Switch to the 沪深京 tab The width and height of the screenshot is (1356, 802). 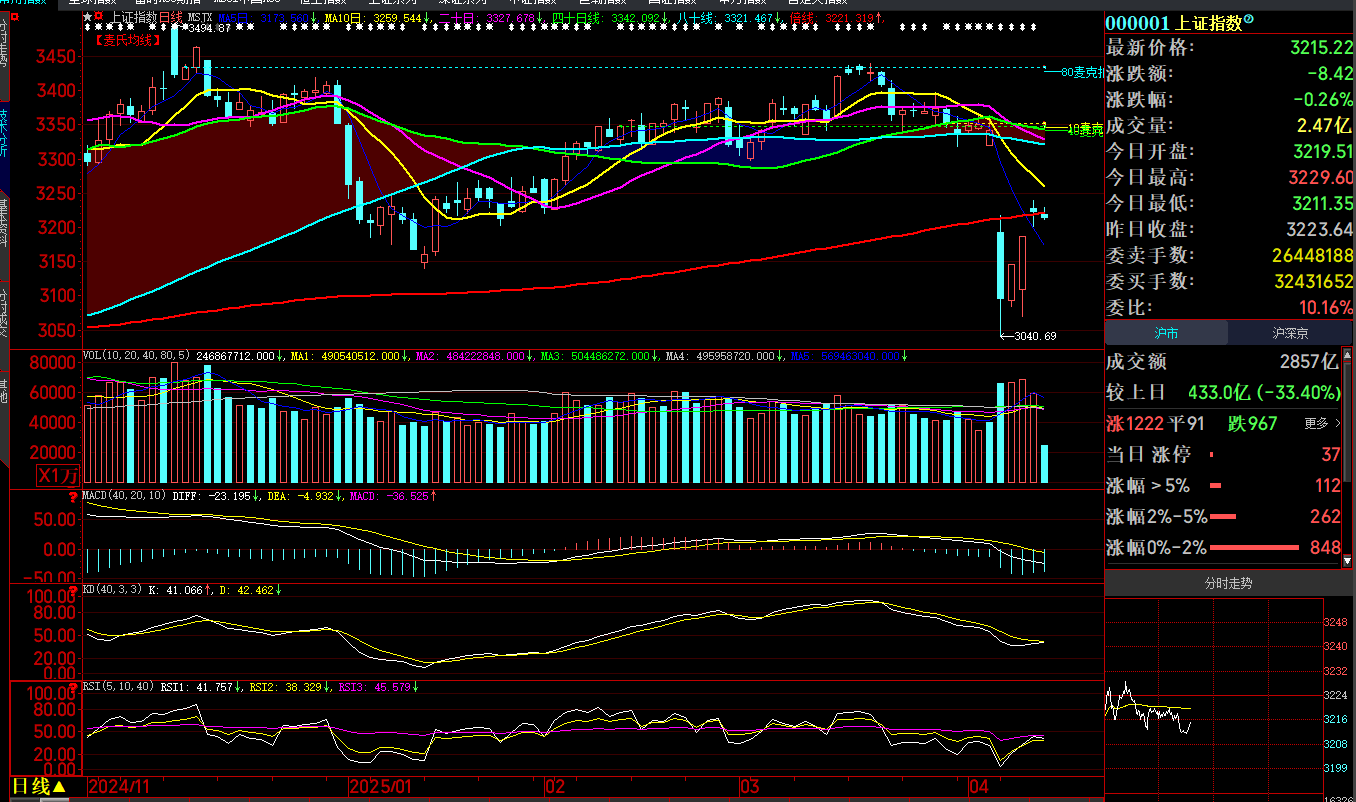(x=1290, y=333)
